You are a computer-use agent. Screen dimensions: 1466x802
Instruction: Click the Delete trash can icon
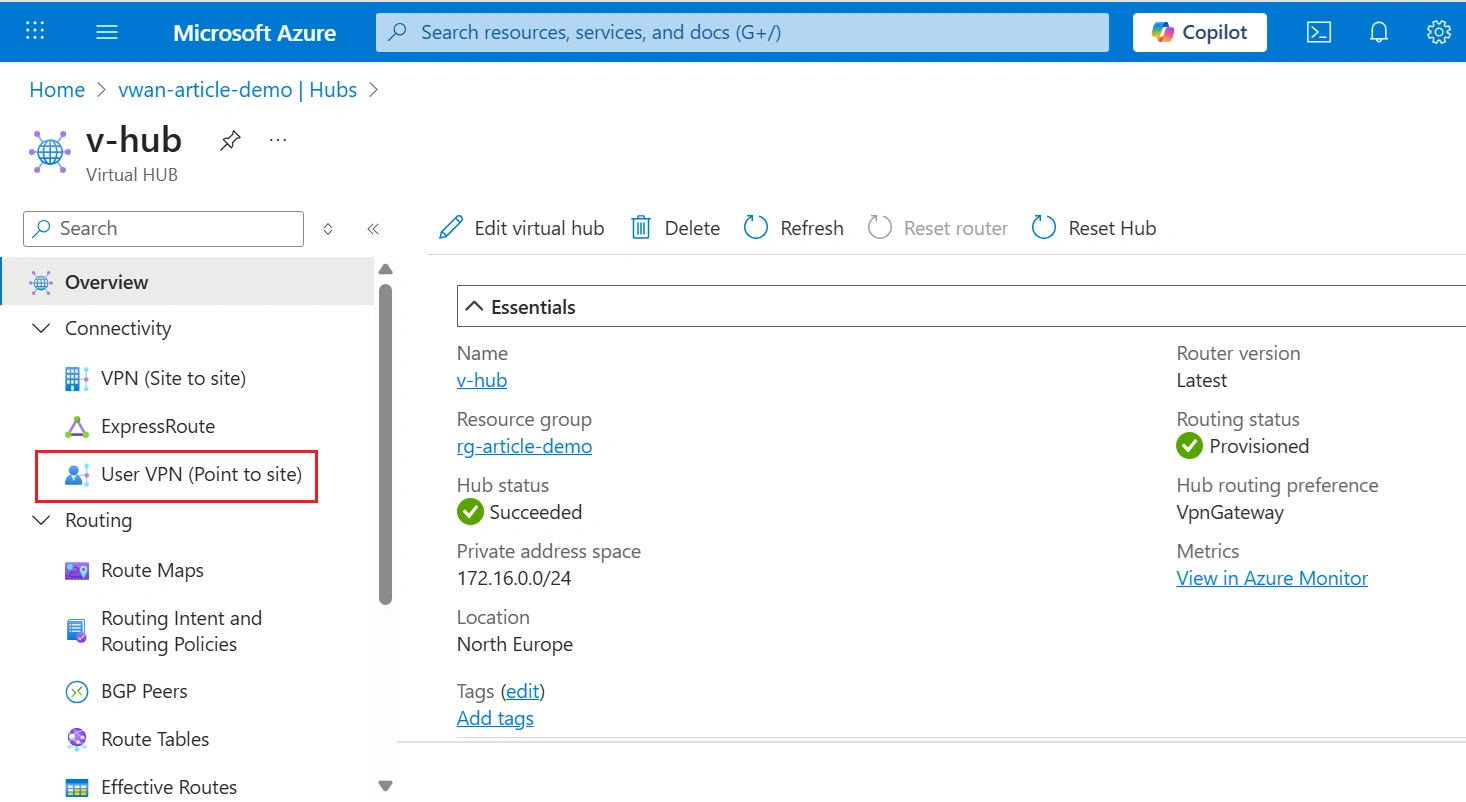click(641, 228)
